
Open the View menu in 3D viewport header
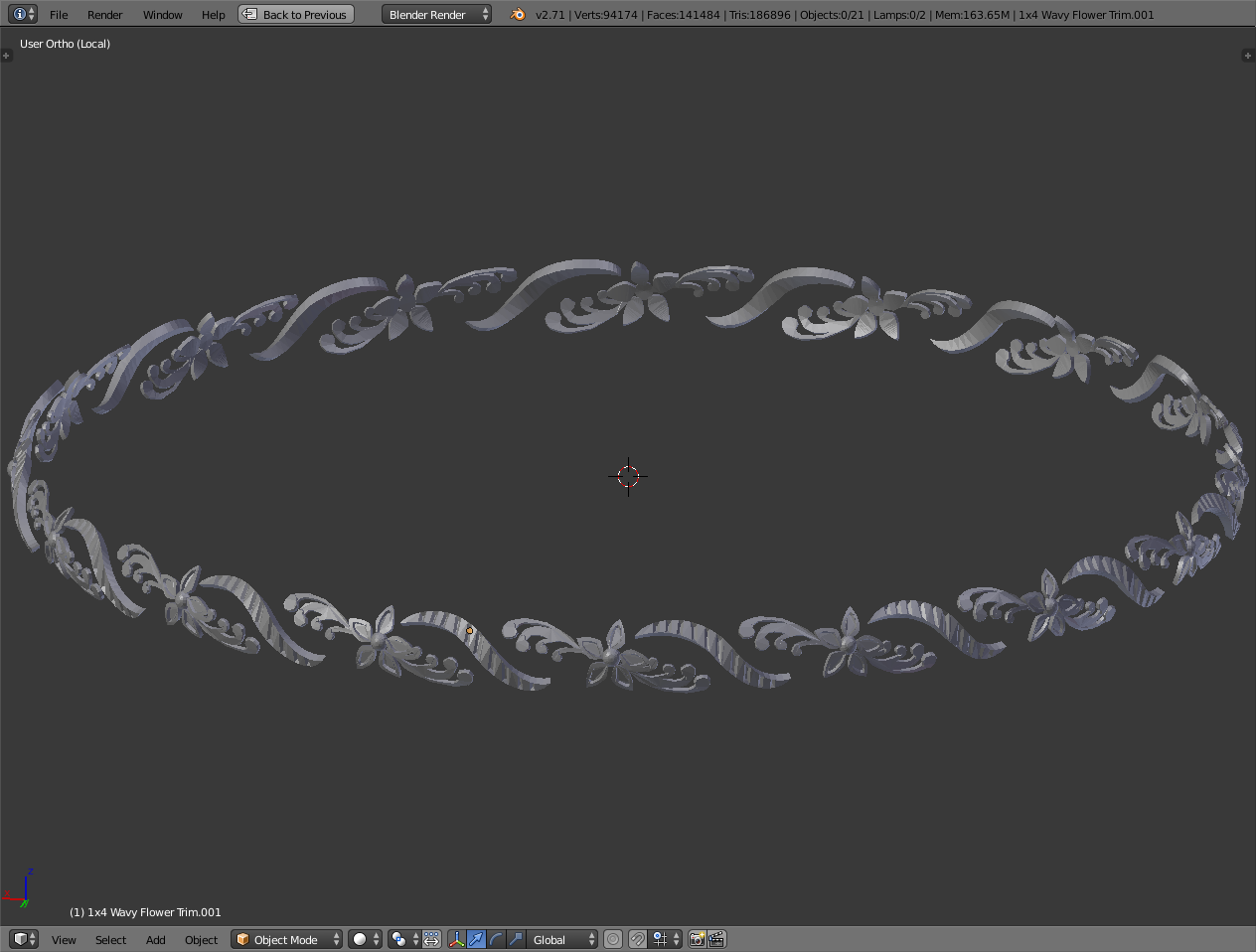(64, 940)
